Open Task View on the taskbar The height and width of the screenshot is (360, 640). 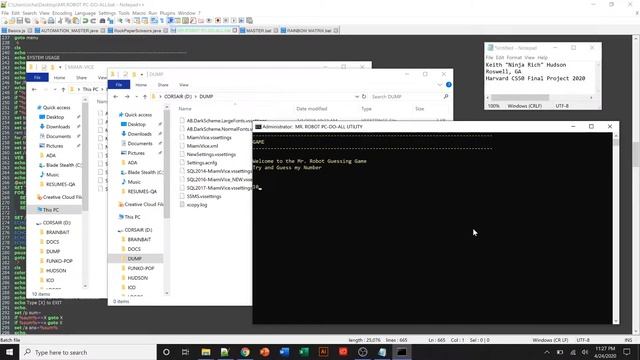click(185, 352)
